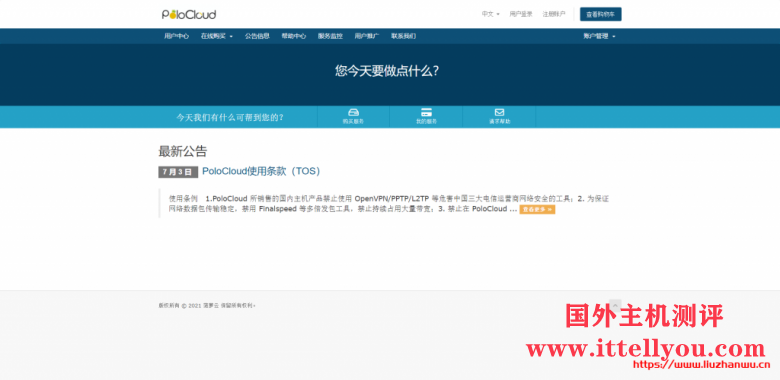Open the 请求帮助 envelope icon tile
The height and width of the screenshot is (380, 780).
click(x=499, y=116)
